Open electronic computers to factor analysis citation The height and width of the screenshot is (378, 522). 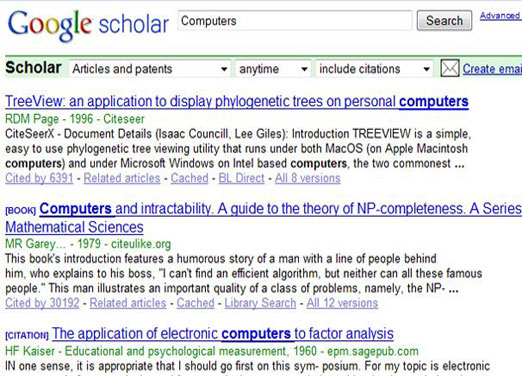[223, 334]
